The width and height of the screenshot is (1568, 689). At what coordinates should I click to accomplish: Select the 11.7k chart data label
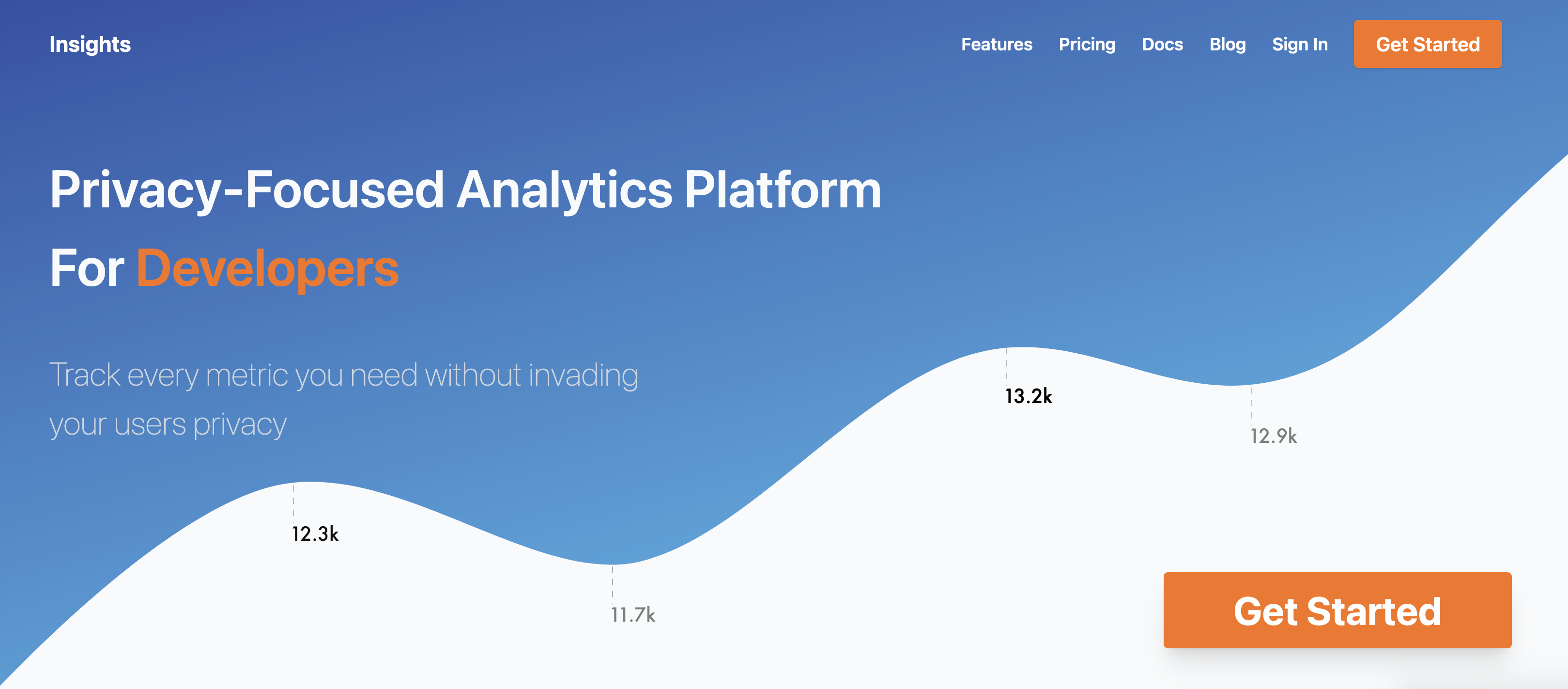click(633, 615)
